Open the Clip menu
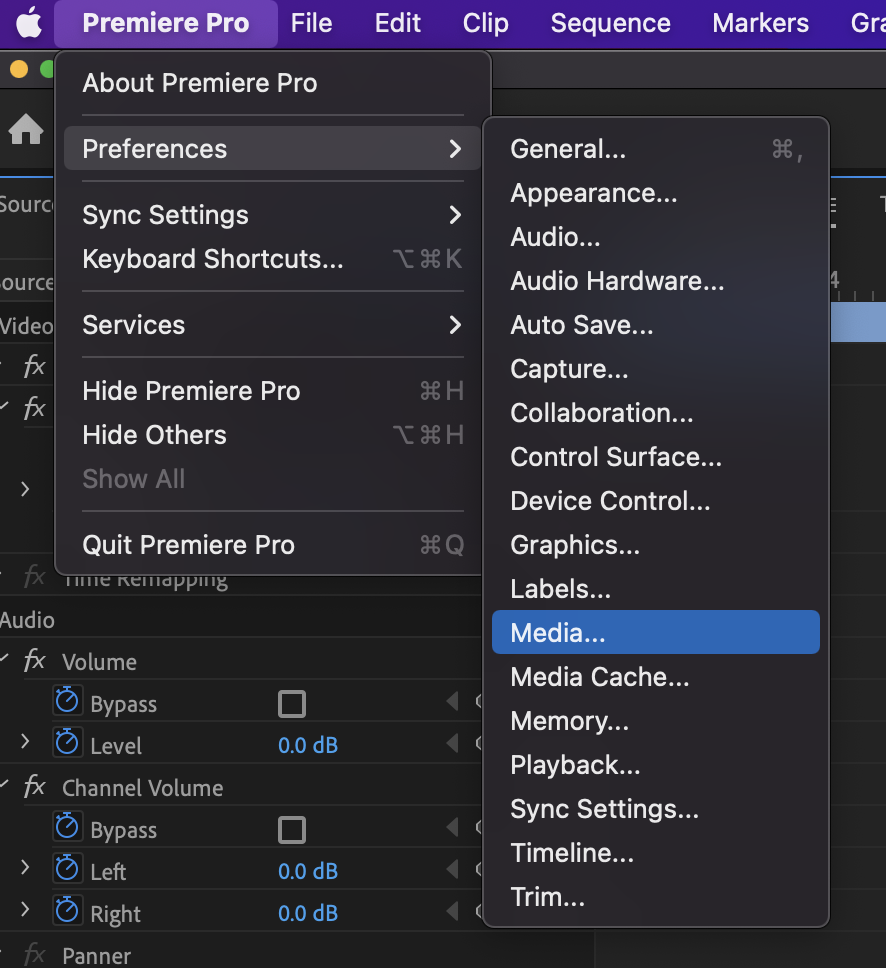The image size is (886, 968). click(486, 23)
